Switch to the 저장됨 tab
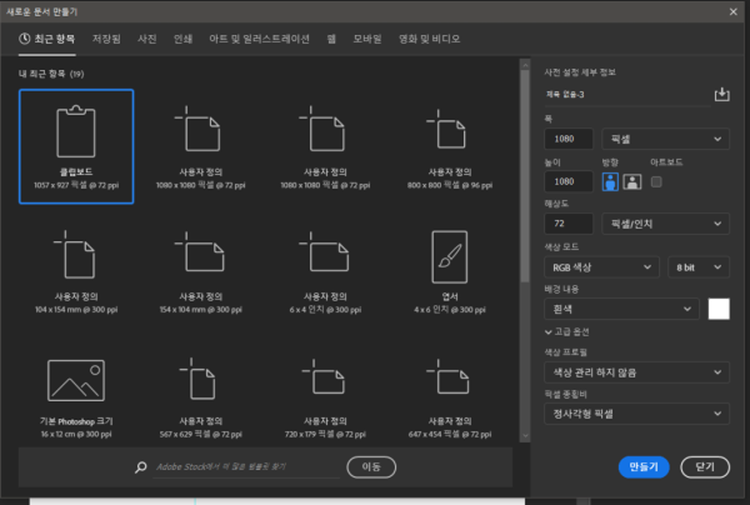750x505 pixels. click(x=106, y=39)
